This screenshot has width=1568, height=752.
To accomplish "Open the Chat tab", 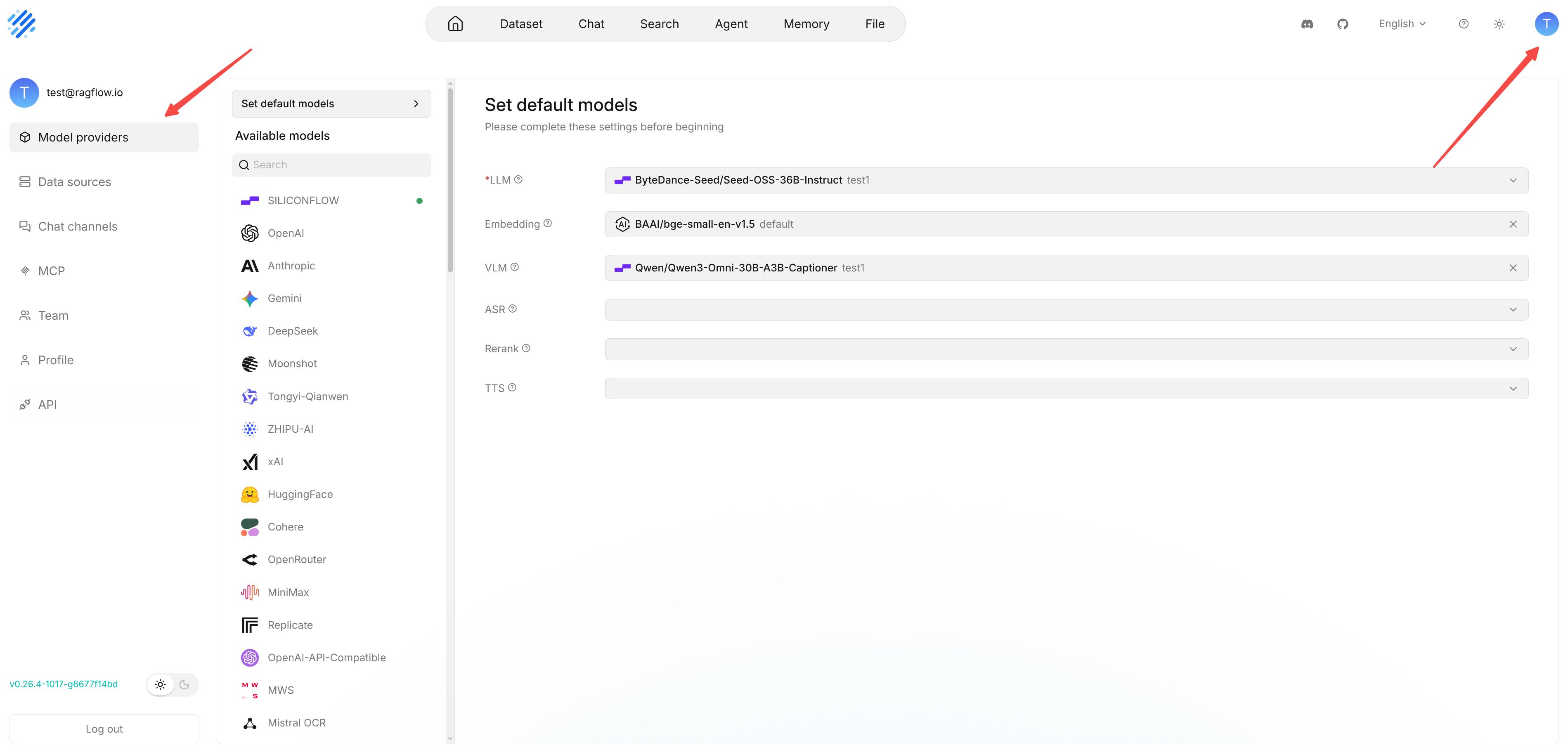I will (x=591, y=24).
